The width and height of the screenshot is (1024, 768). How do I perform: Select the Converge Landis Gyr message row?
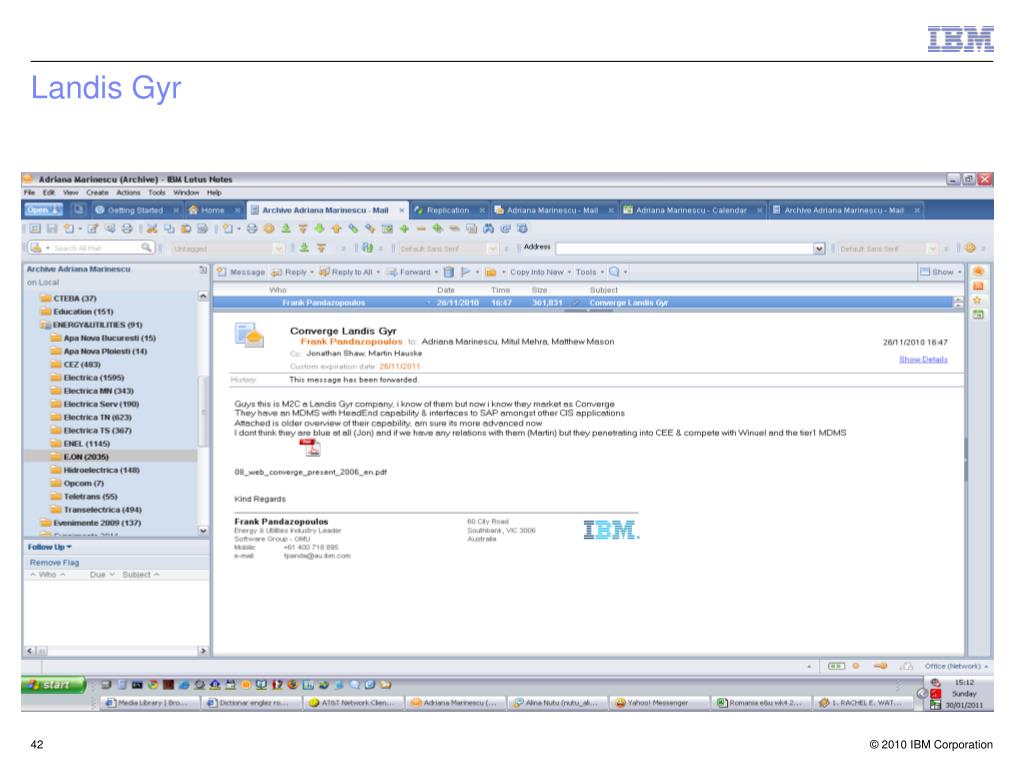click(x=583, y=302)
